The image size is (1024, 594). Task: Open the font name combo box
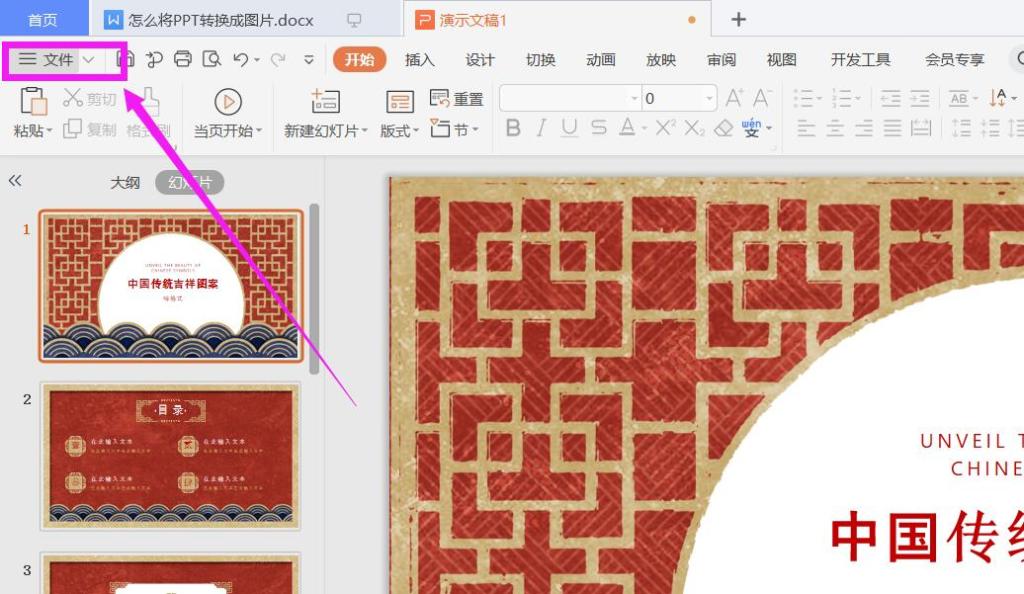[569, 99]
